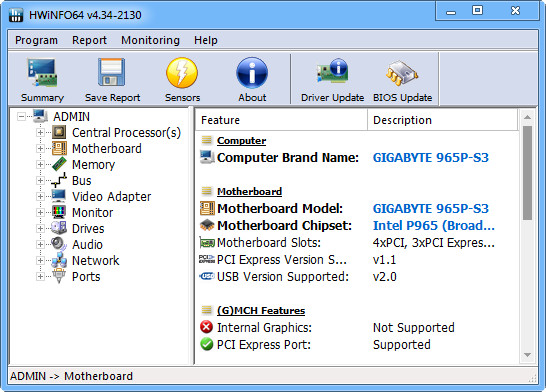This screenshot has width=546, height=392.
Task: Select the 'v1.1' PCI Express value
Action: pyautogui.click(x=384, y=260)
